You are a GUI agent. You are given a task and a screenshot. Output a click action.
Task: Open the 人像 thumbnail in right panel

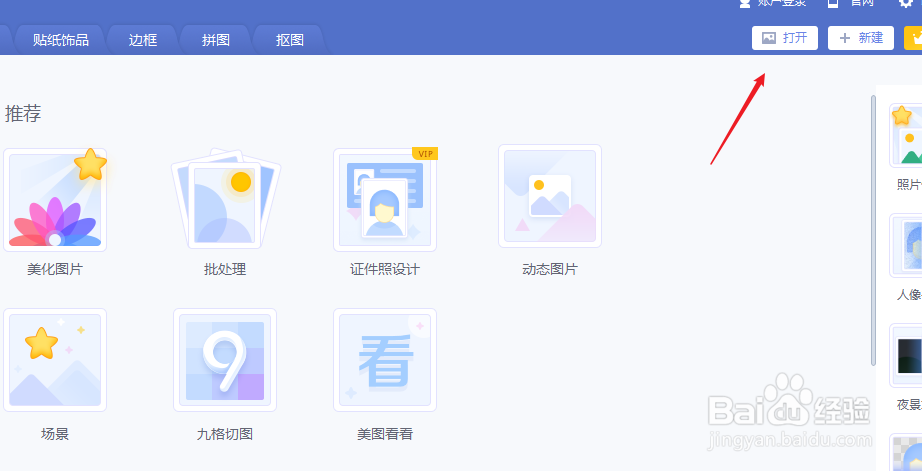pos(906,245)
